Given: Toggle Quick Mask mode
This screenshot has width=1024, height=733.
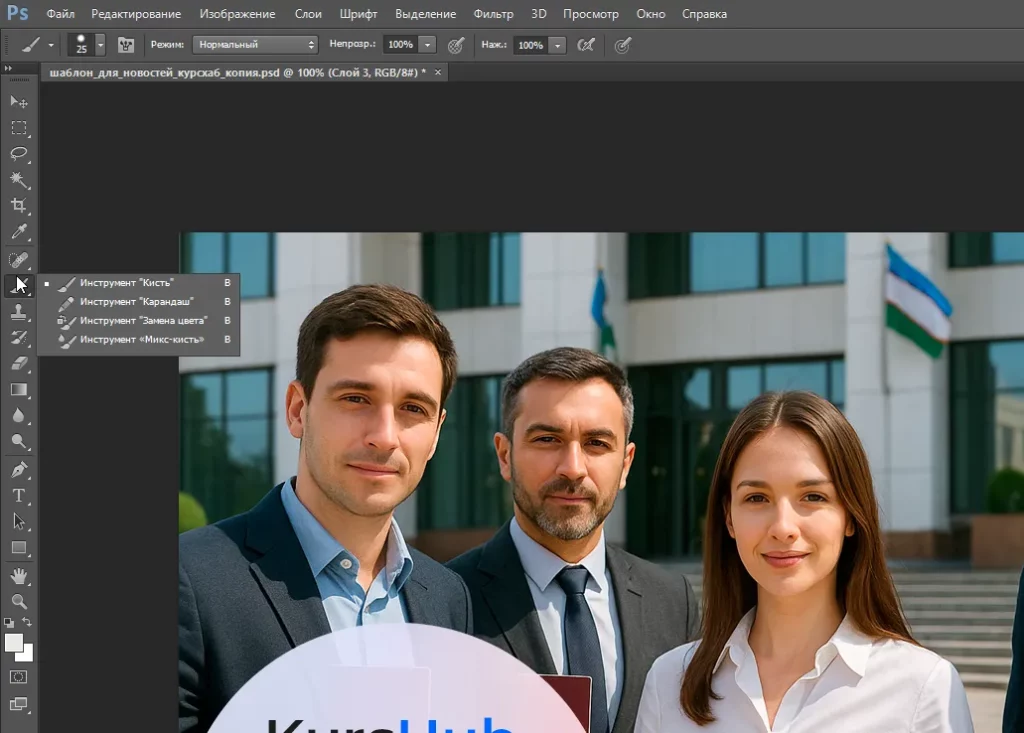Looking at the screenshot, I should (18, 677).
